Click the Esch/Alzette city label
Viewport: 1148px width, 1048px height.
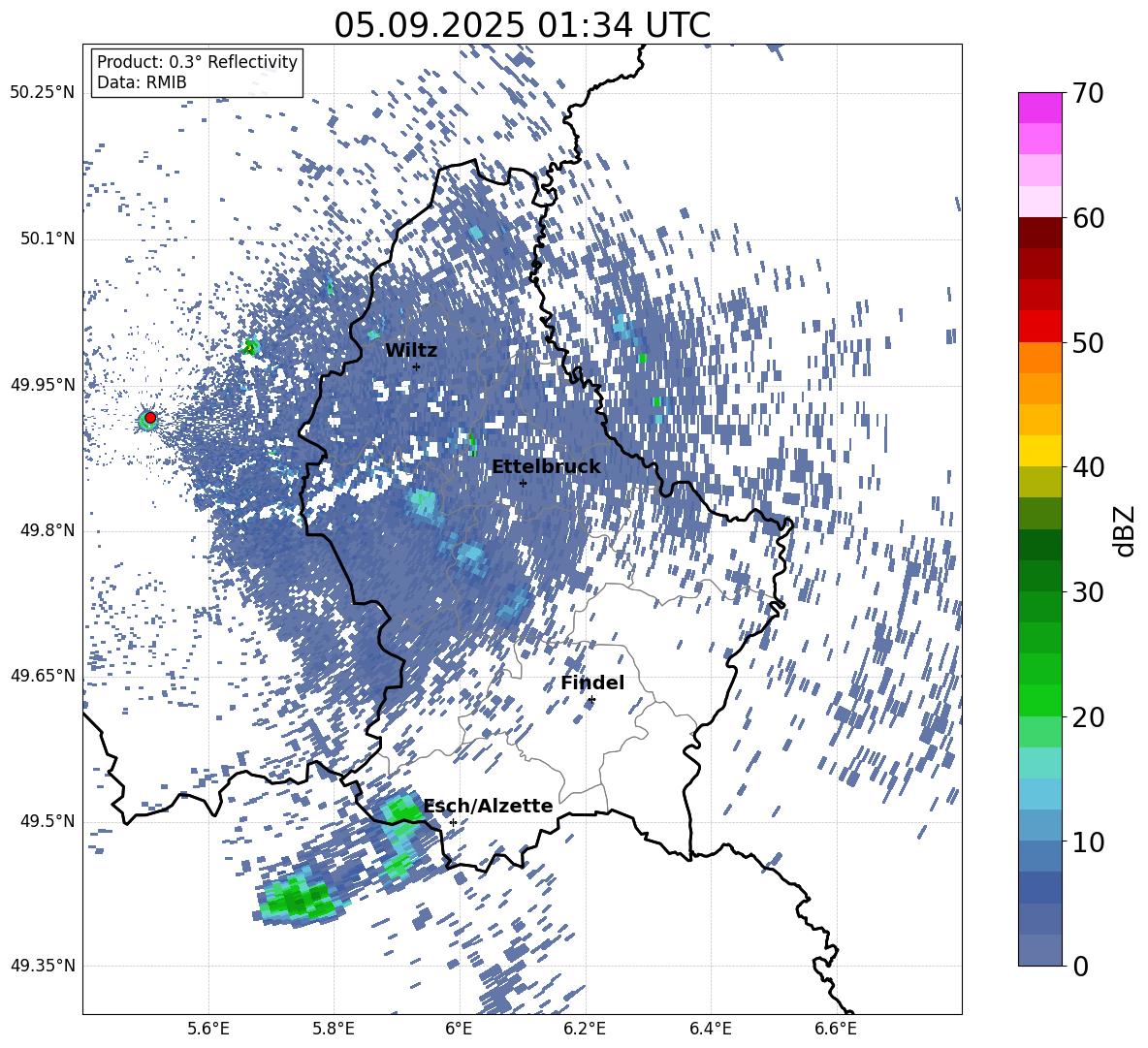click(488, 806)
